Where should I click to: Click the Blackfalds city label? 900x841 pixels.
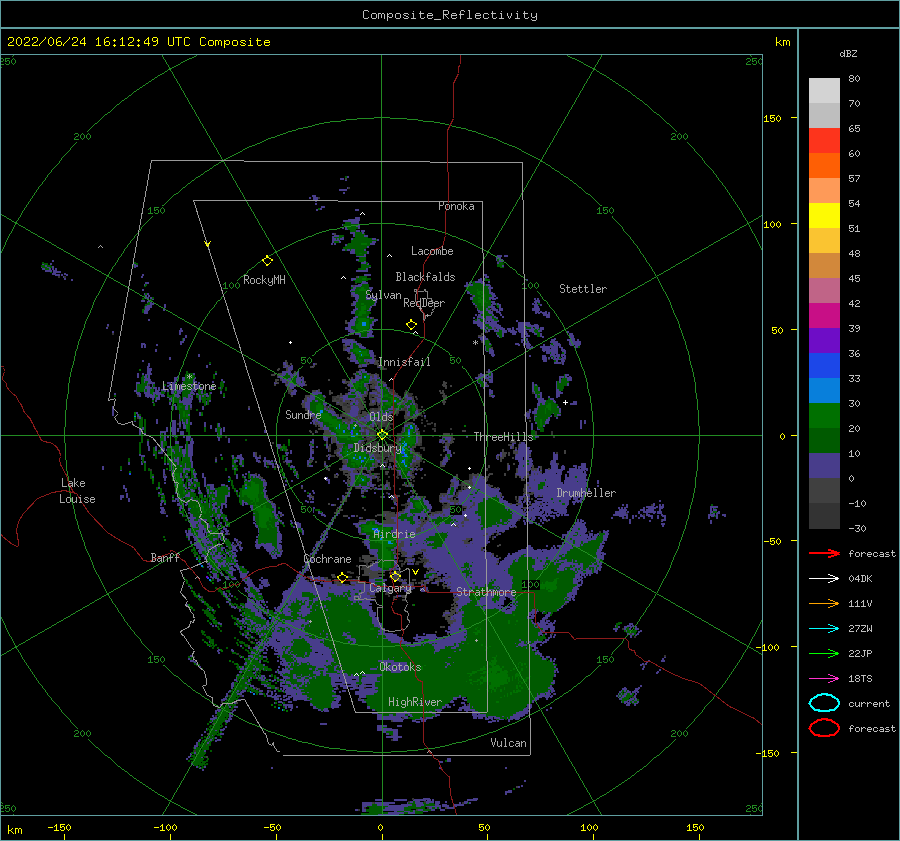[425, 277]
